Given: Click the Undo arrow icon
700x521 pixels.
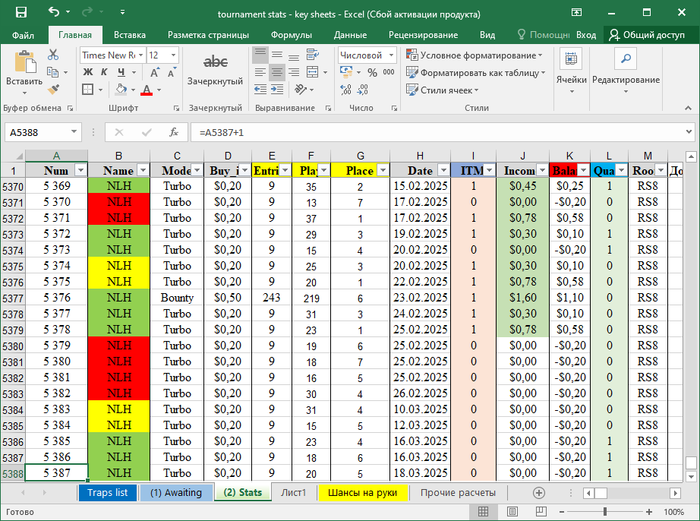Looking at the screenshot, I should point(54,12).
